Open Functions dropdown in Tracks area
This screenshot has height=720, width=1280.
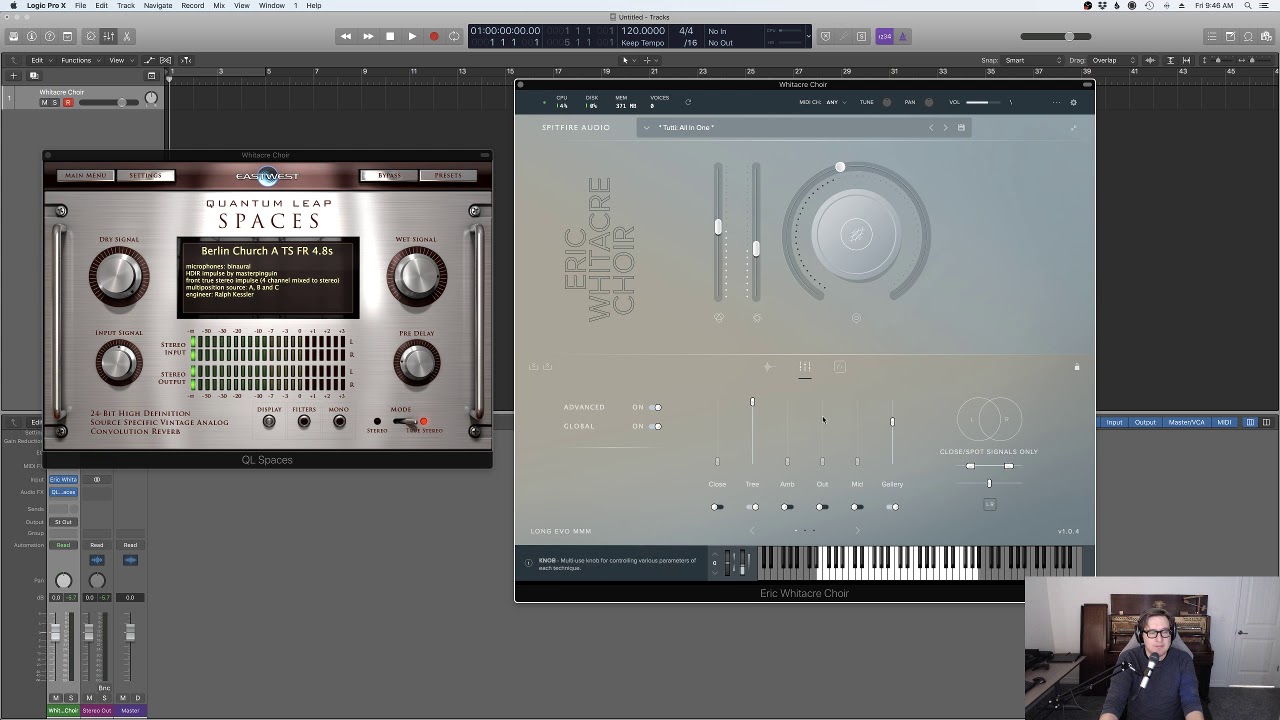[79, 60]
